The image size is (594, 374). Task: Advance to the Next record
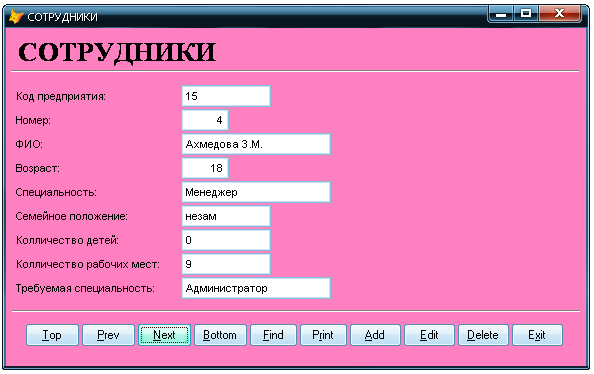[x=164, y=335]
